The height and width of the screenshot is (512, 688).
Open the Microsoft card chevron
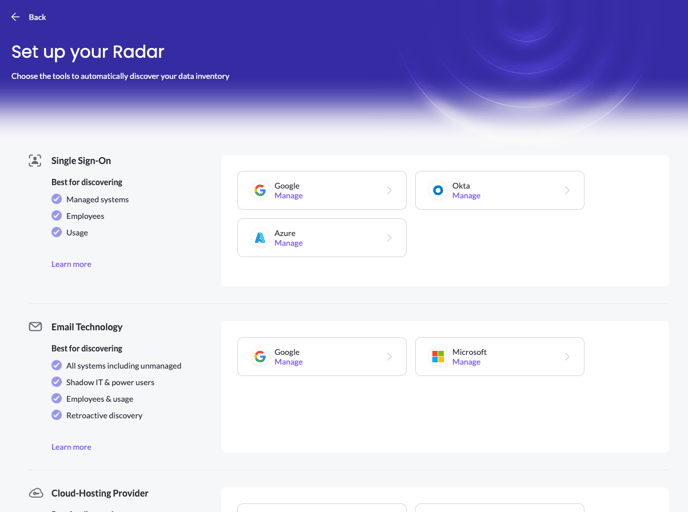click(567, 356)
